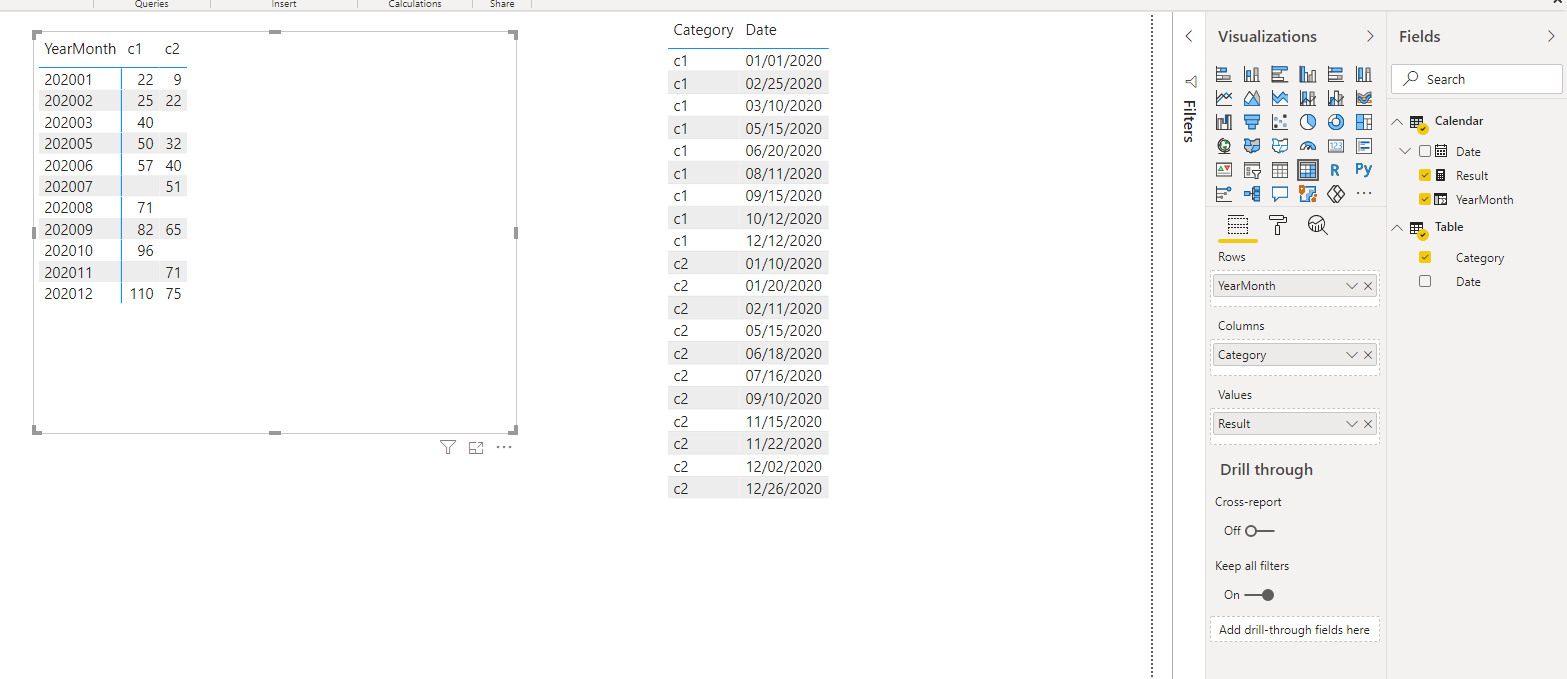
Task: Collapse the Visualizations pane
Action: 1370,37
